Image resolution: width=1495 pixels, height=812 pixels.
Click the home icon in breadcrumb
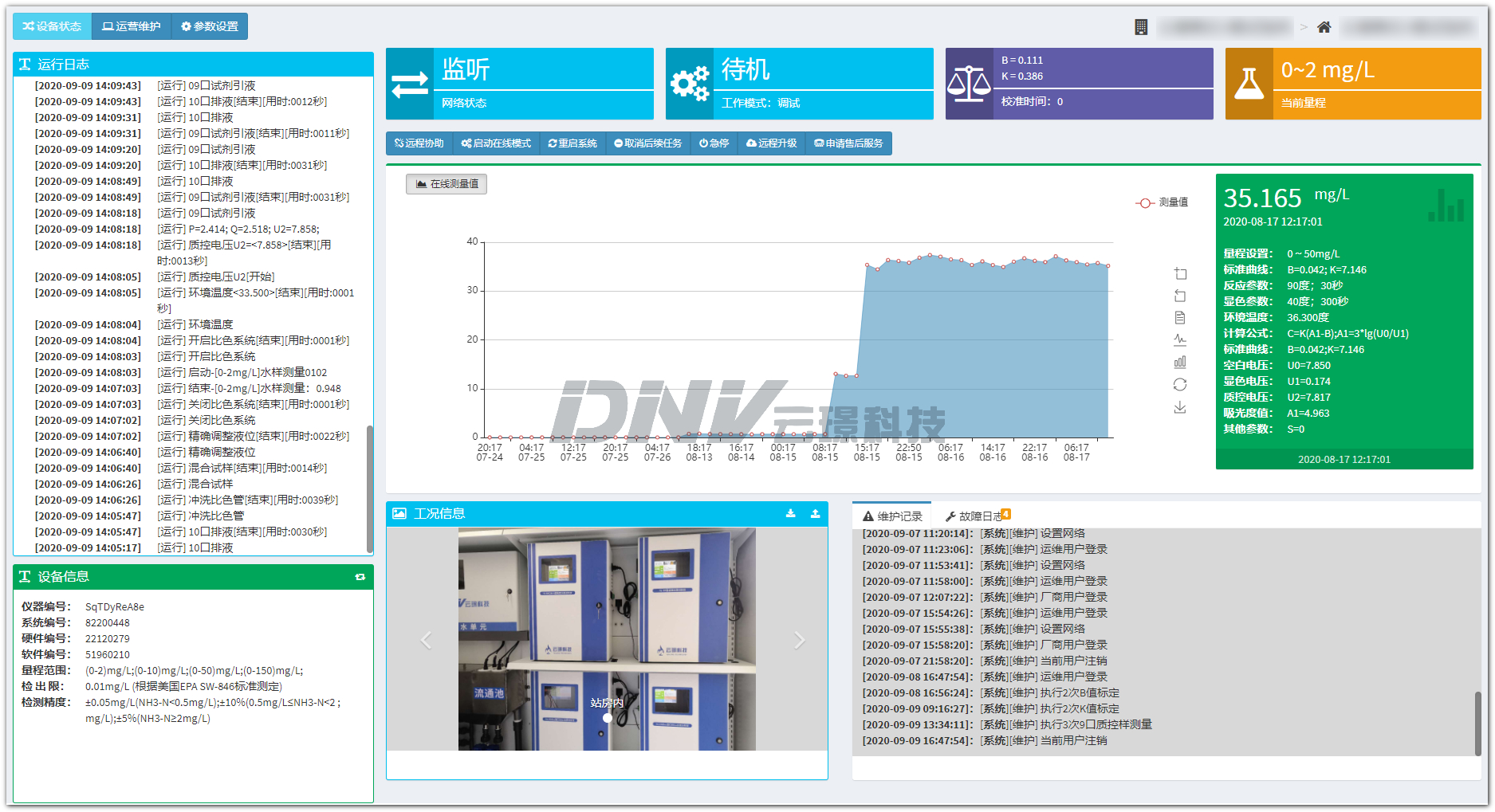pyautogui.click(x=1324, y=27)
